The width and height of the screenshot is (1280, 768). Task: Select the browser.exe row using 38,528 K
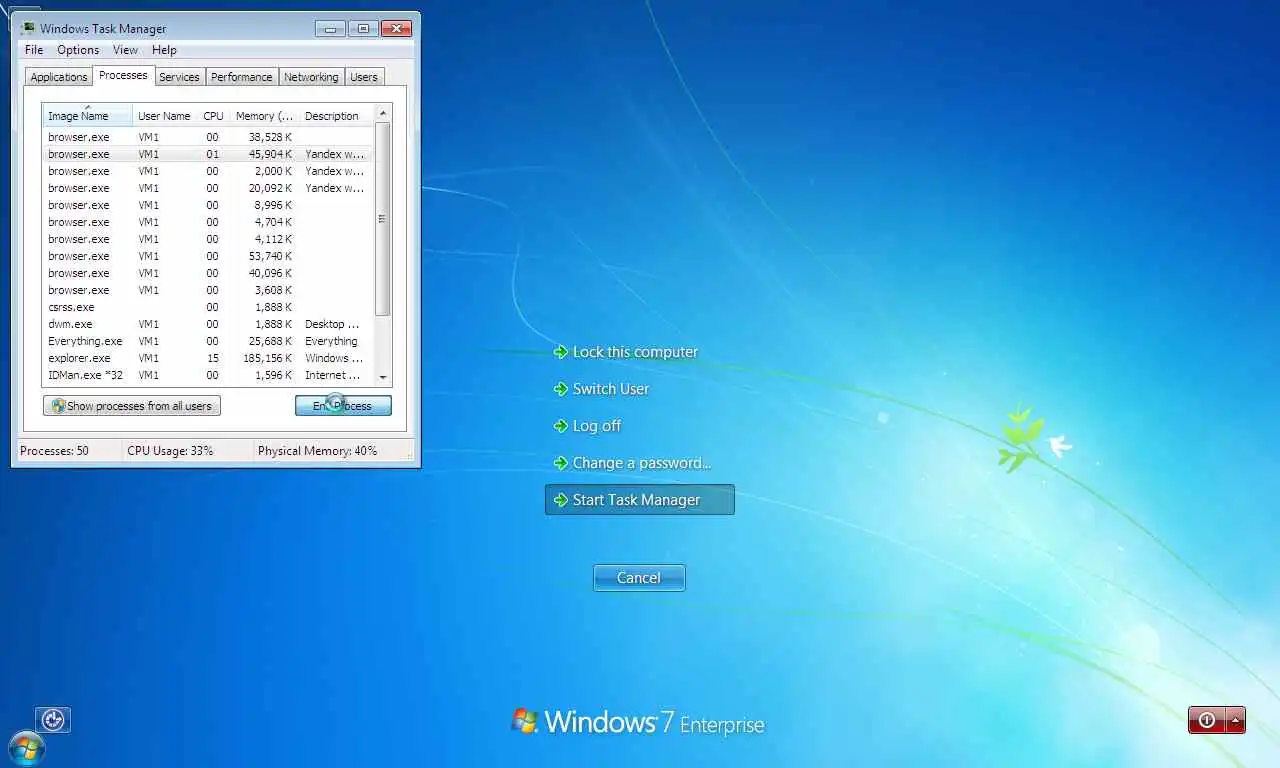tap(208, 137)
